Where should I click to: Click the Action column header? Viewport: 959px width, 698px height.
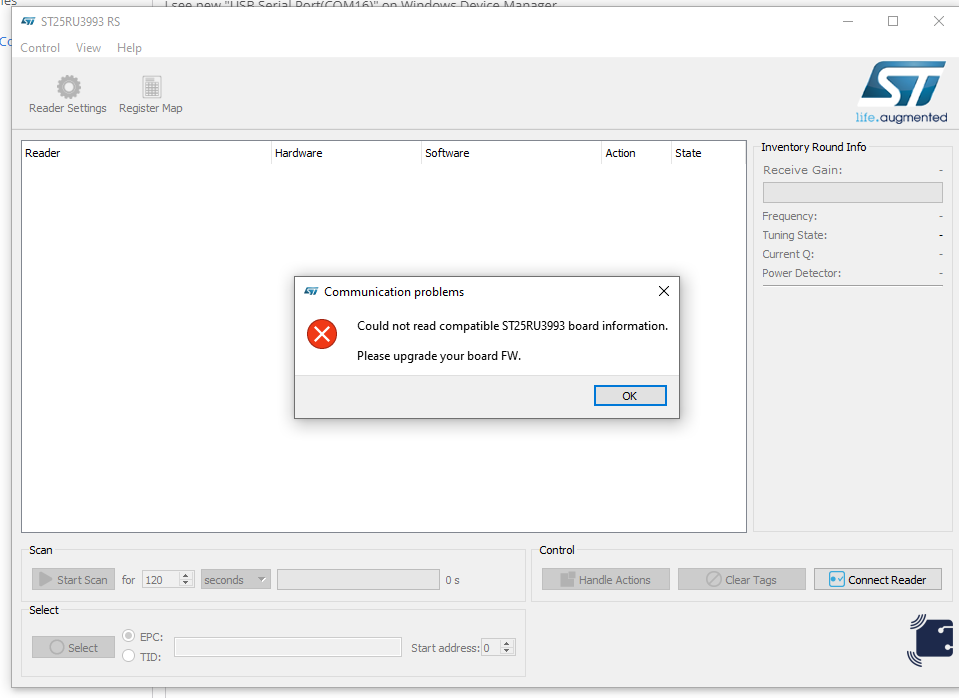click(x=636, y=153)
